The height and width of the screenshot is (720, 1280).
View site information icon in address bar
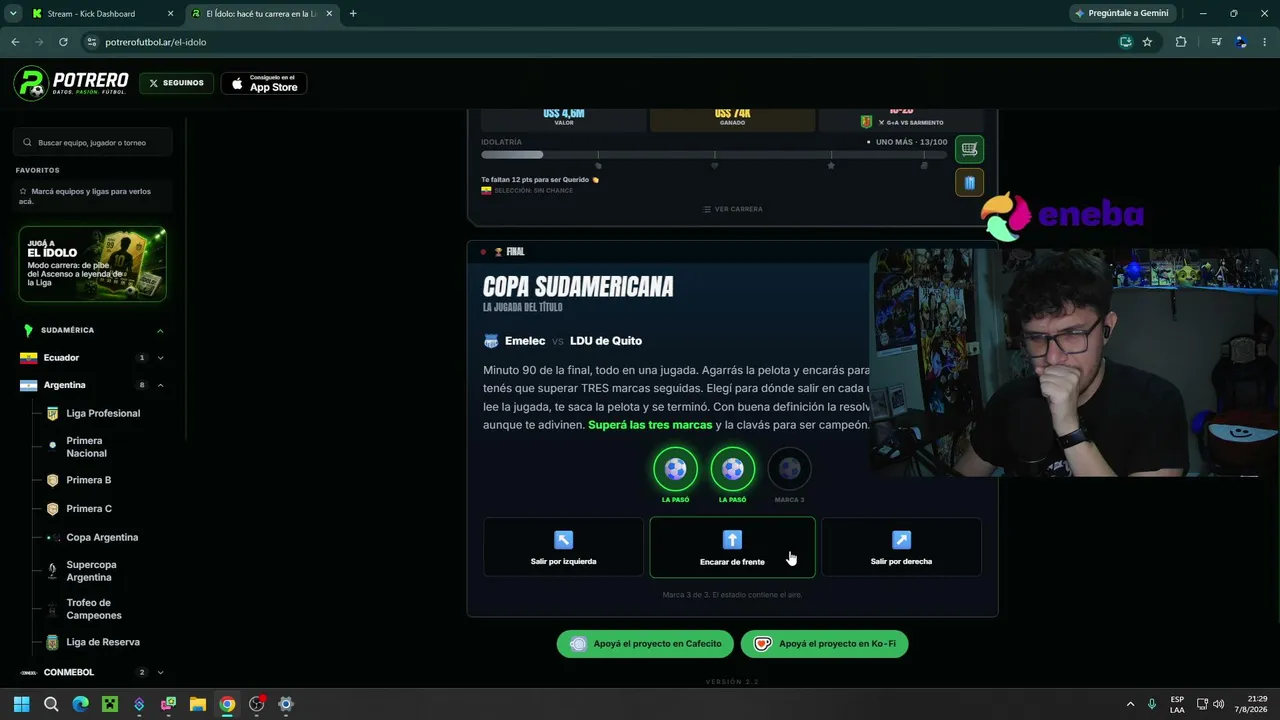pos(92,42)
